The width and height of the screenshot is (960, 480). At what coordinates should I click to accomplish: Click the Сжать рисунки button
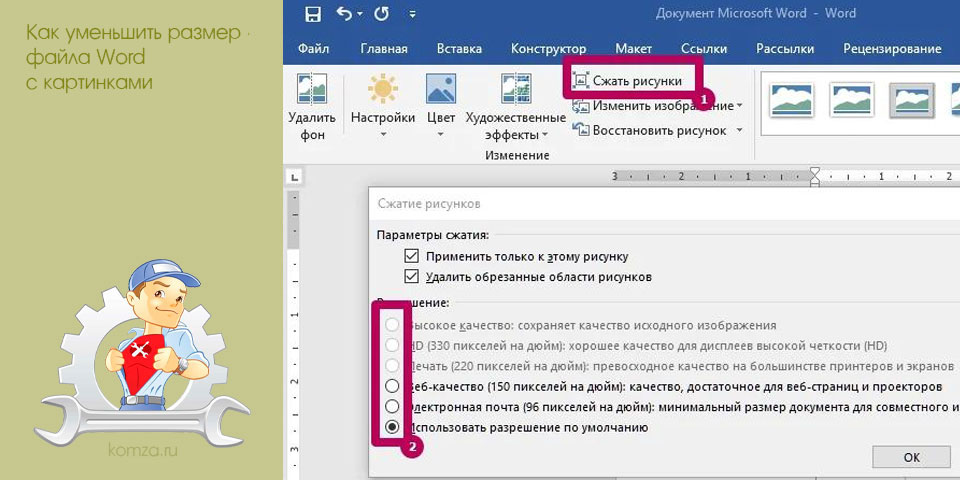click(x=628, y=80)
